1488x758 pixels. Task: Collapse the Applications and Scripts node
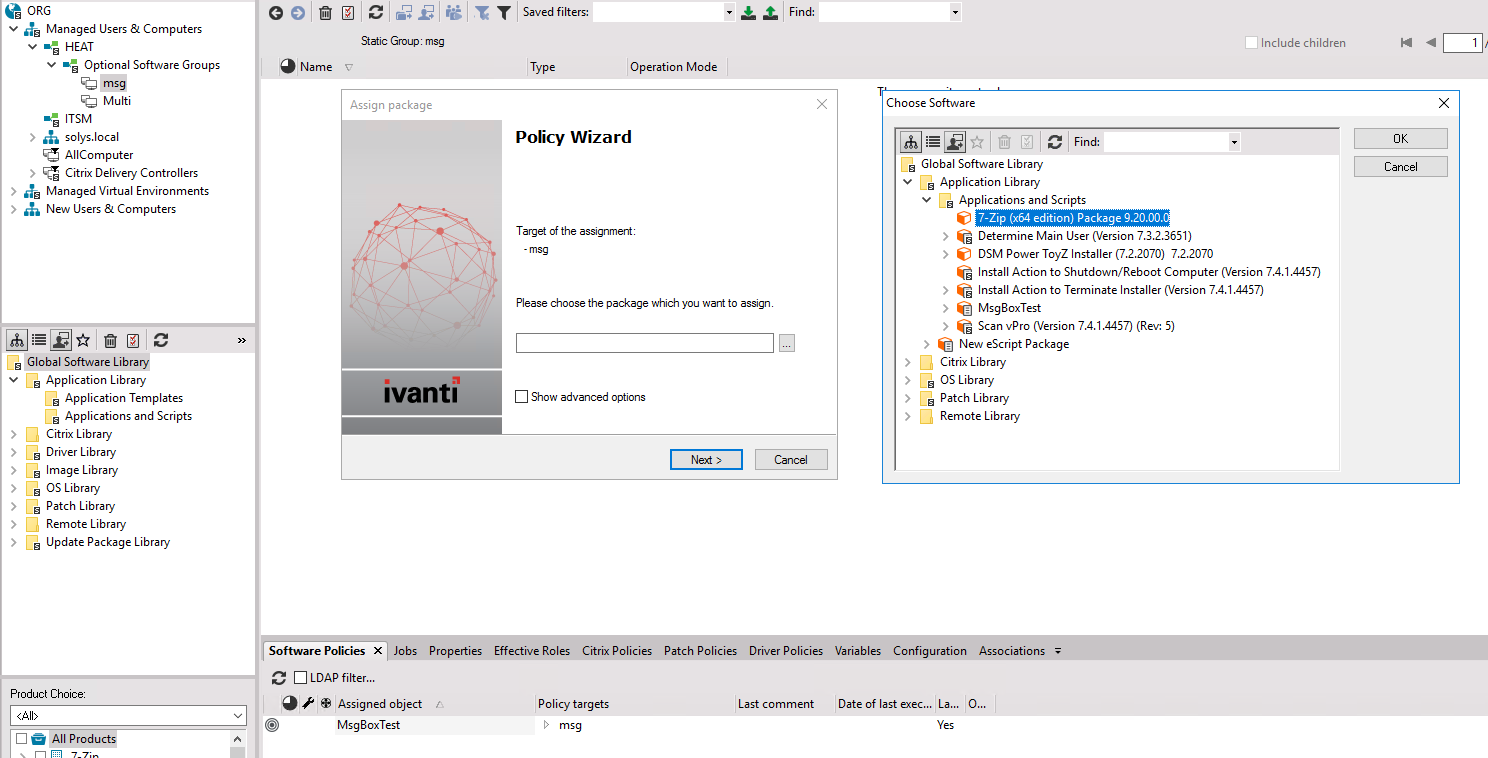click(925, 199)
